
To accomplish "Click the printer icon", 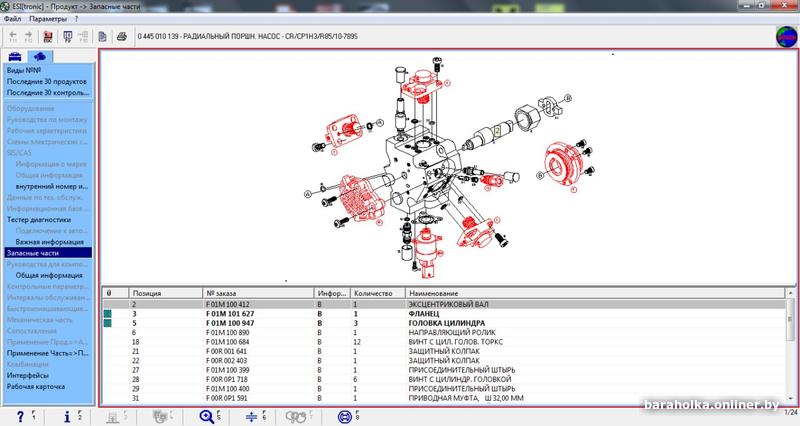I will pos(121,36).
